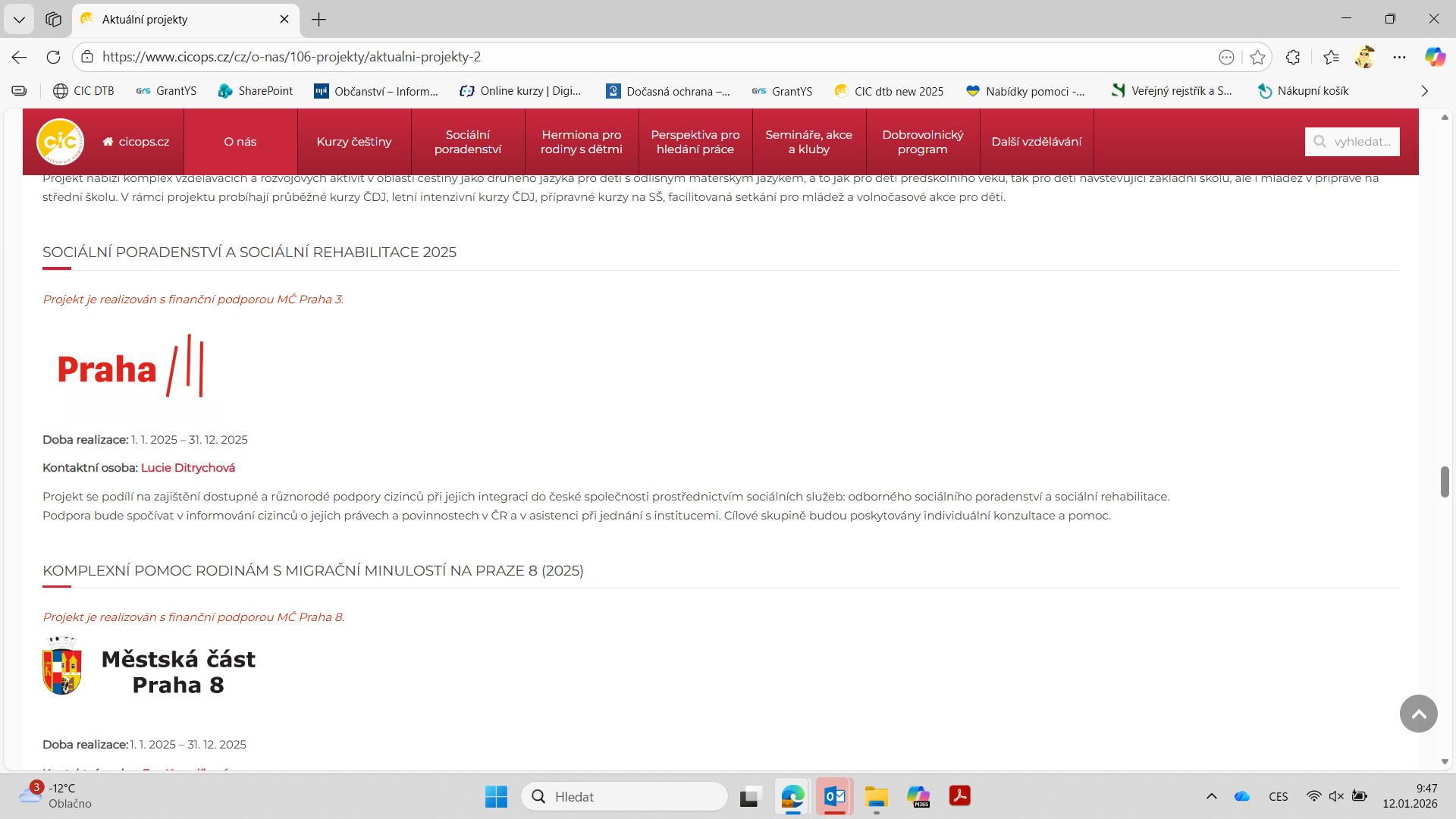Open browser Settings and more (three dots)
Image resolution: width=1456 pixels, height=819 pixels.
click(1399, 57)
